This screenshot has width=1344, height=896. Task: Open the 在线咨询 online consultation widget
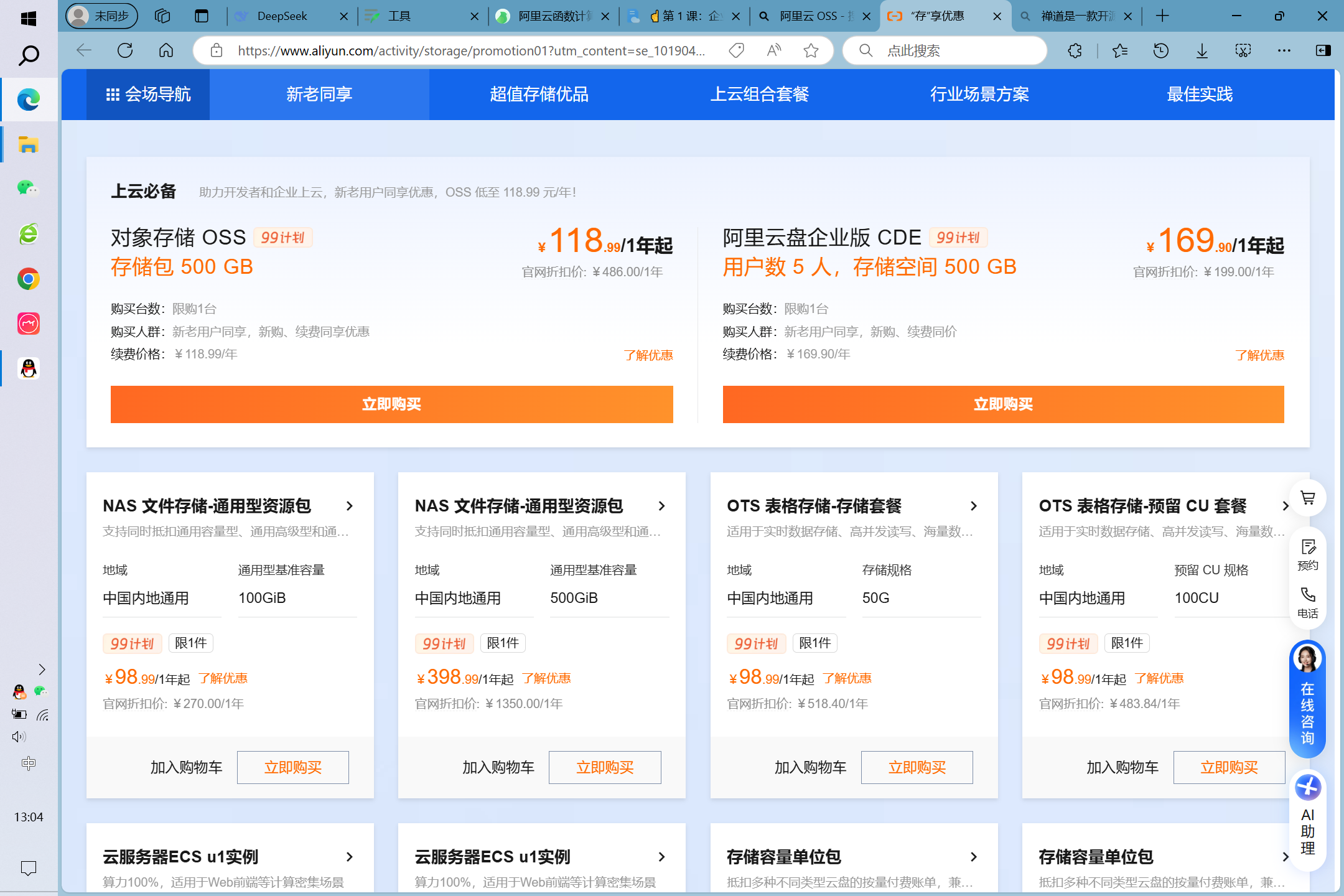coord(1307,698)
